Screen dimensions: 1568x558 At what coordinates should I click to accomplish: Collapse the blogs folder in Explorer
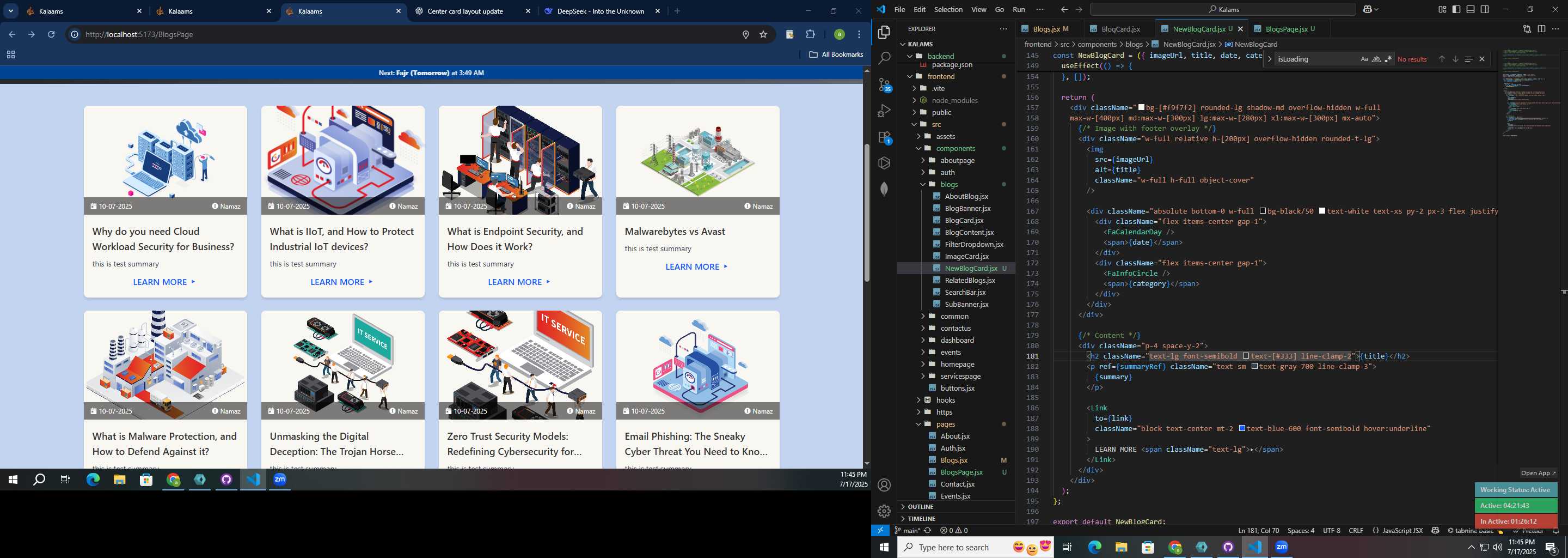[x=923, y=184]
